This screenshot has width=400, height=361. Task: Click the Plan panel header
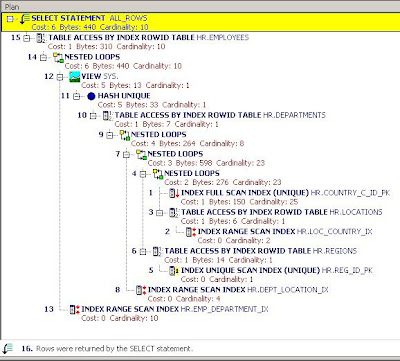pos(200,6)
